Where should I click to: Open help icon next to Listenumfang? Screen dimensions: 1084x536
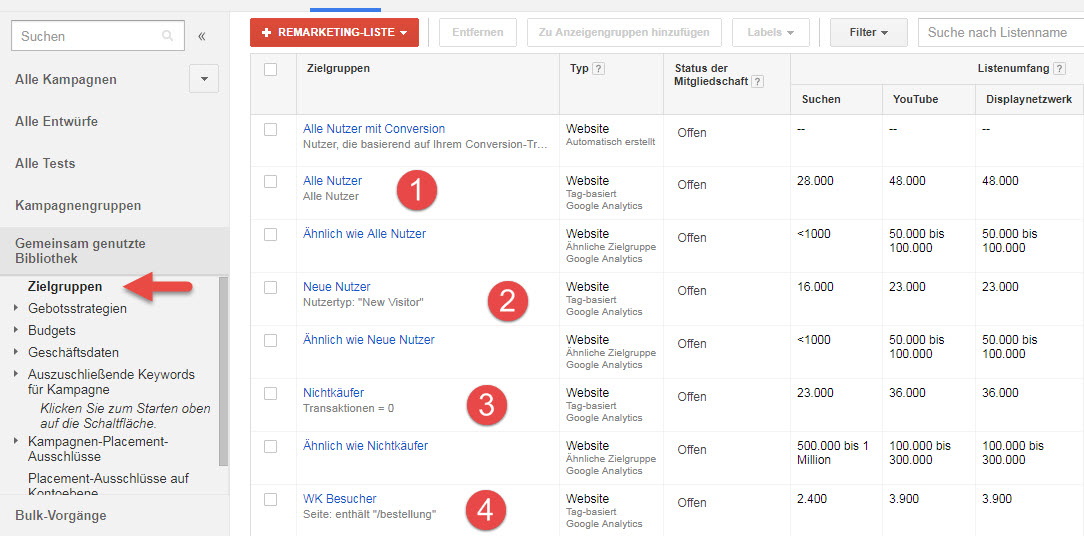coord(1059,68)
